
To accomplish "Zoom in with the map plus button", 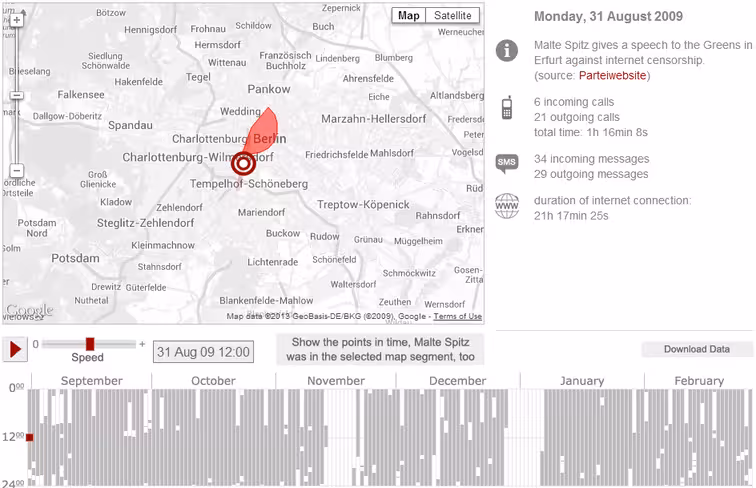I will (x=17, y=20).
